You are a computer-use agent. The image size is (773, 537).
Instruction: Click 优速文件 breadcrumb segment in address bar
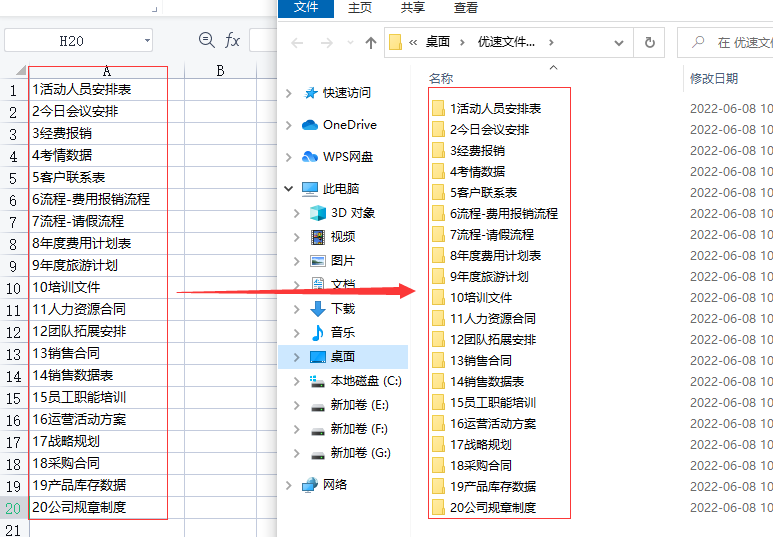point(506,42)
